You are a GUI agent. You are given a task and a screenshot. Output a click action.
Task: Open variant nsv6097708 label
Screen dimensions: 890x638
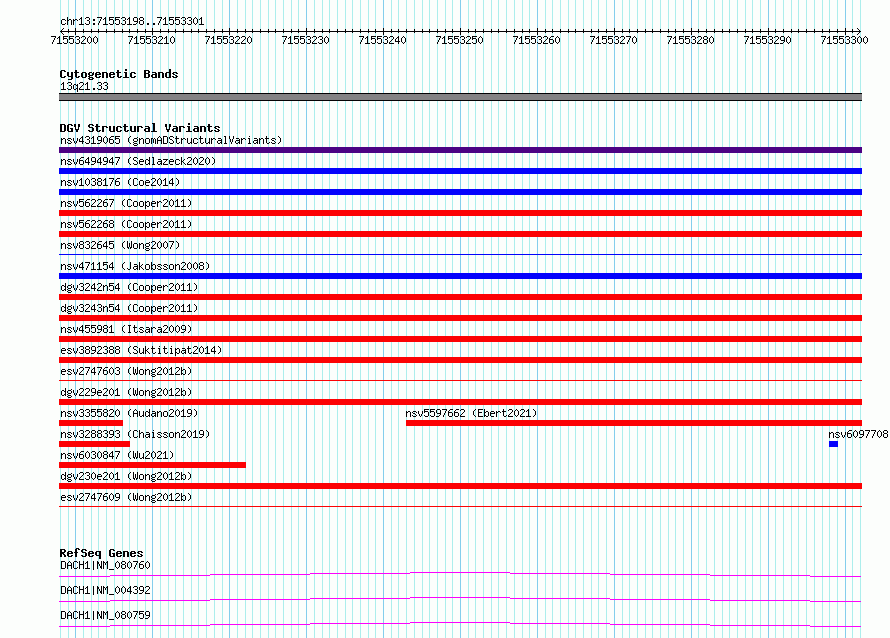858,434
